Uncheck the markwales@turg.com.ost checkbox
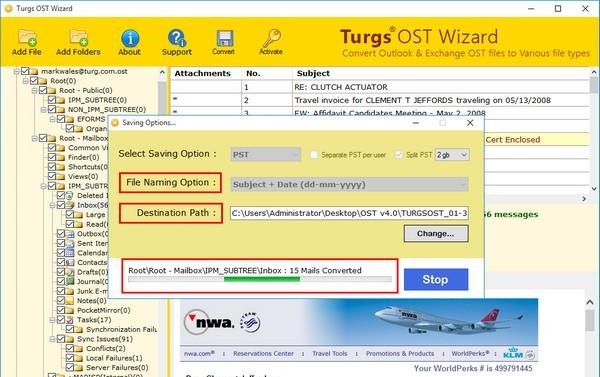 coord(25,71)
